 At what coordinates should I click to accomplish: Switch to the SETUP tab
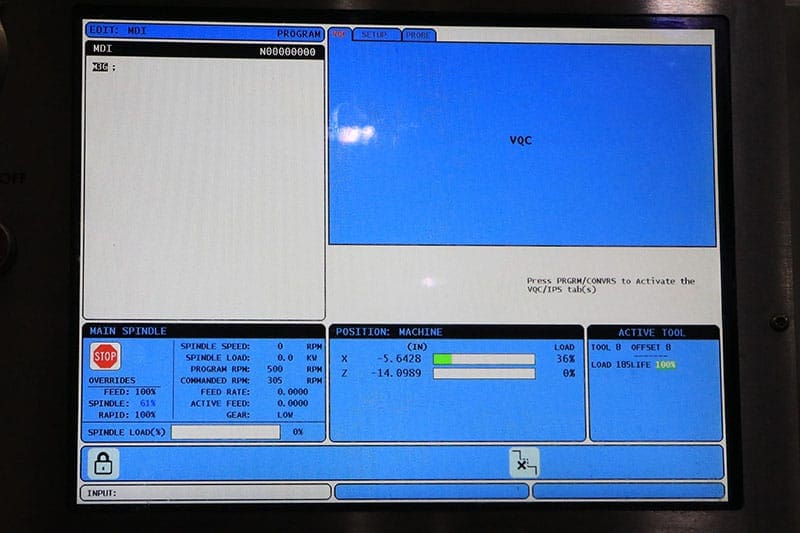pyautogui.click(x=374, y=34)
